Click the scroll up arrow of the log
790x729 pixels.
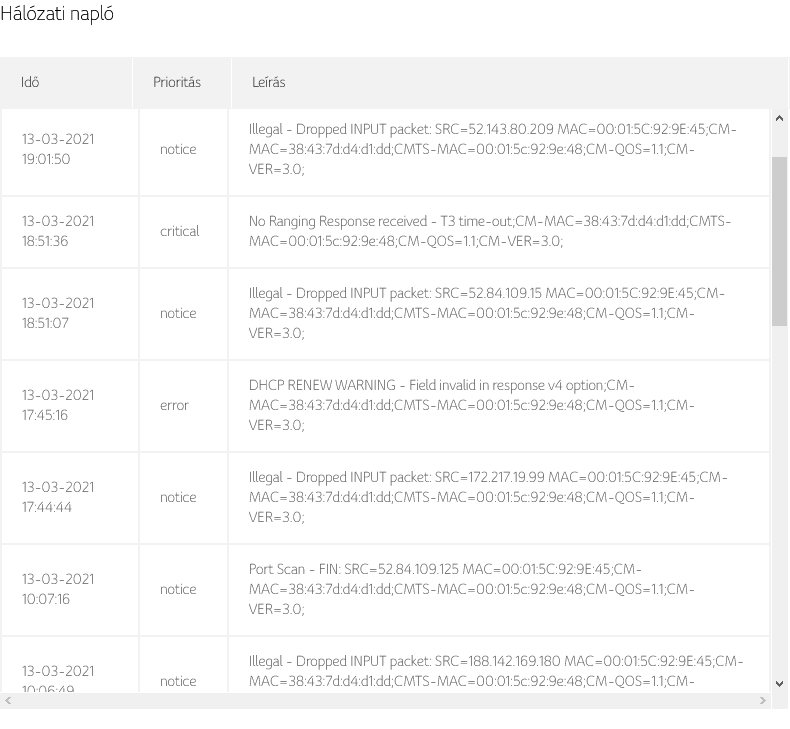[x=779, y=118]
